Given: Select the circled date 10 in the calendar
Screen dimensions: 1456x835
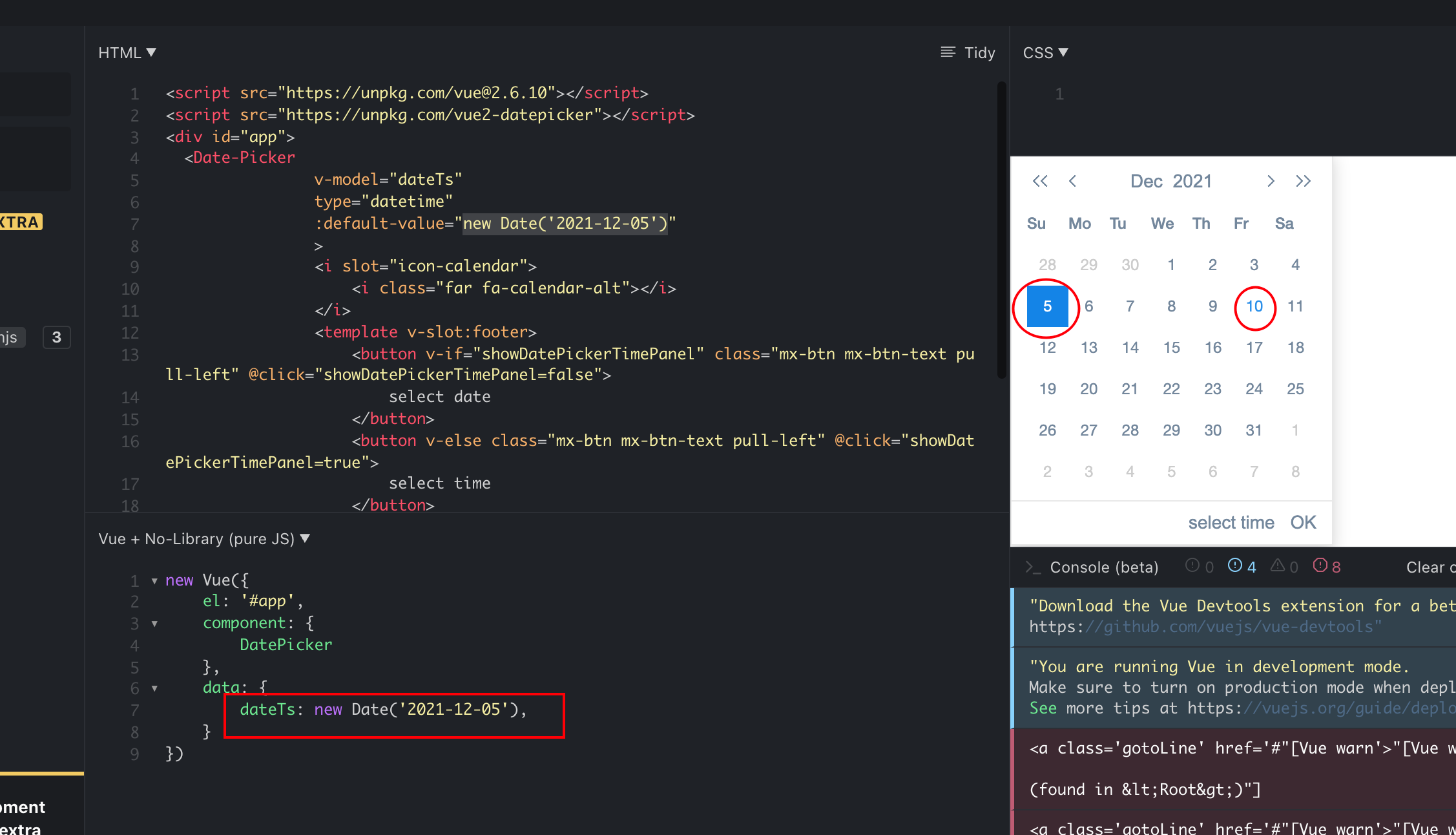Looking at the screenshot, I should [x=1254, y=307].
